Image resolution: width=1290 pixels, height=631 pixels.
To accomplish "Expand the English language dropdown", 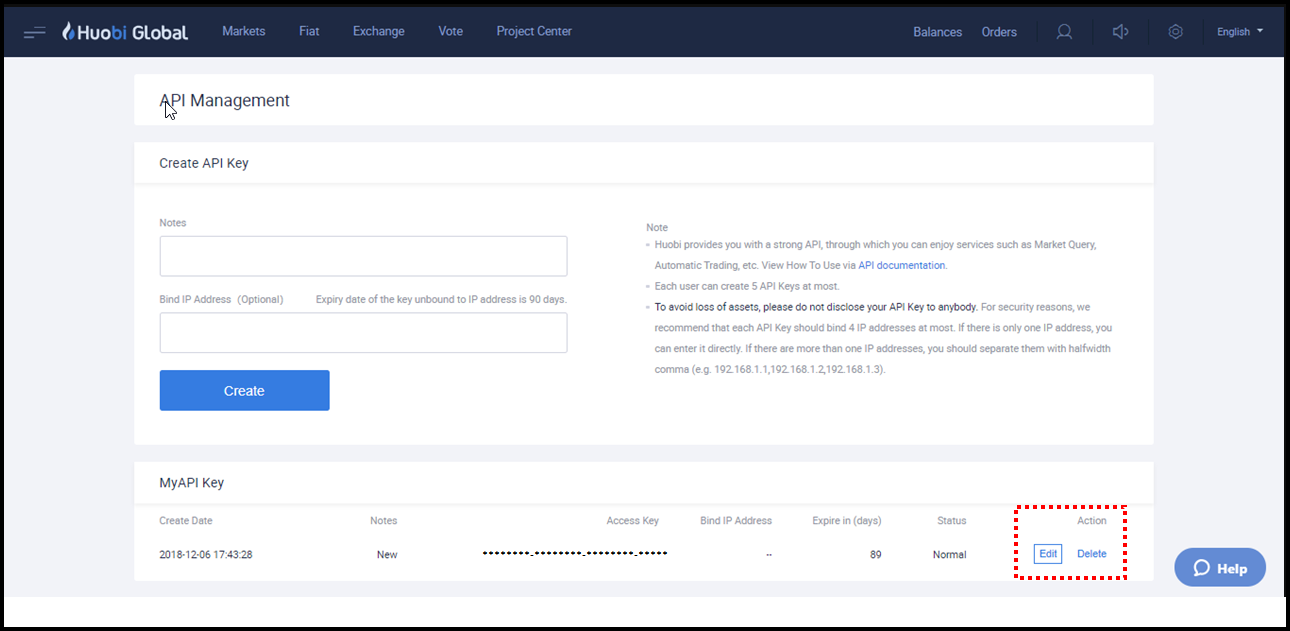I will click(x=1239, y=32).
